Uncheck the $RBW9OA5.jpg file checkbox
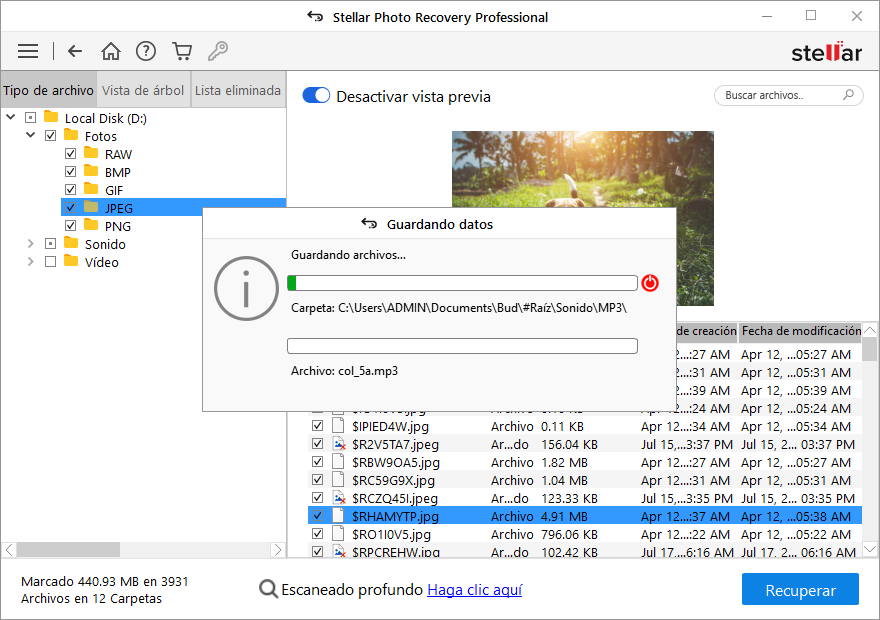This screenshot has height=620, width=880. (x=317, y=463)
